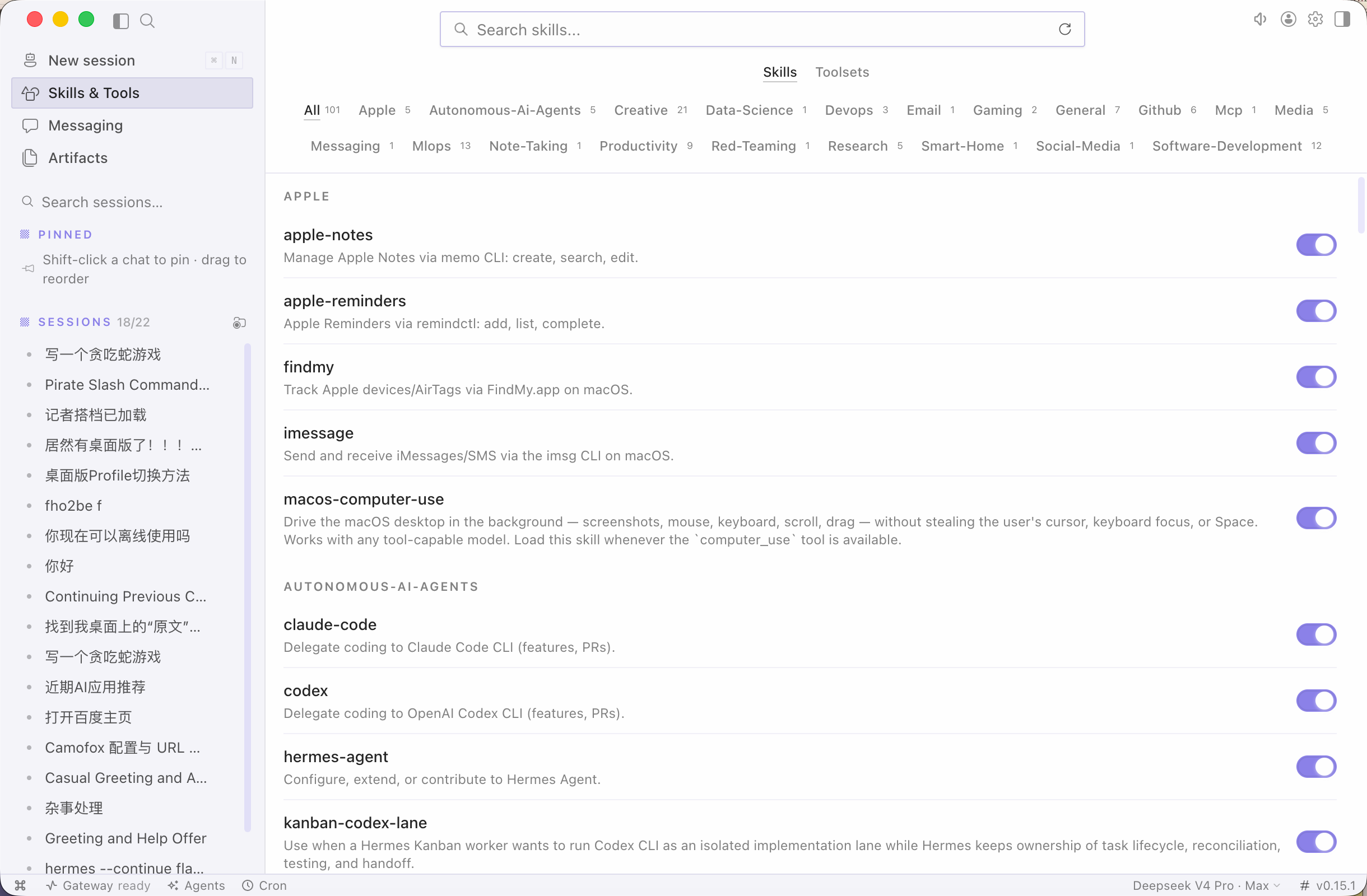The image size is (1367, 896).
Task: Select the Red-Teaming category
Action: point(760,146)
